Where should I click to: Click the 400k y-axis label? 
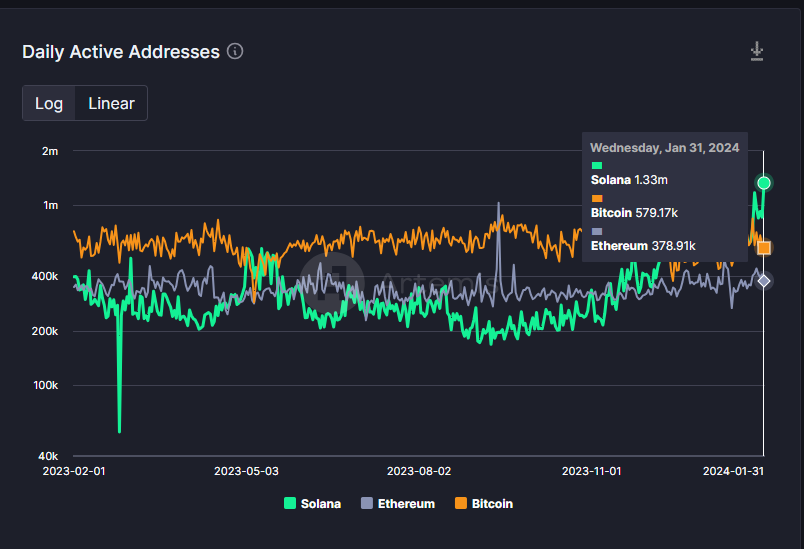[45, 276]
